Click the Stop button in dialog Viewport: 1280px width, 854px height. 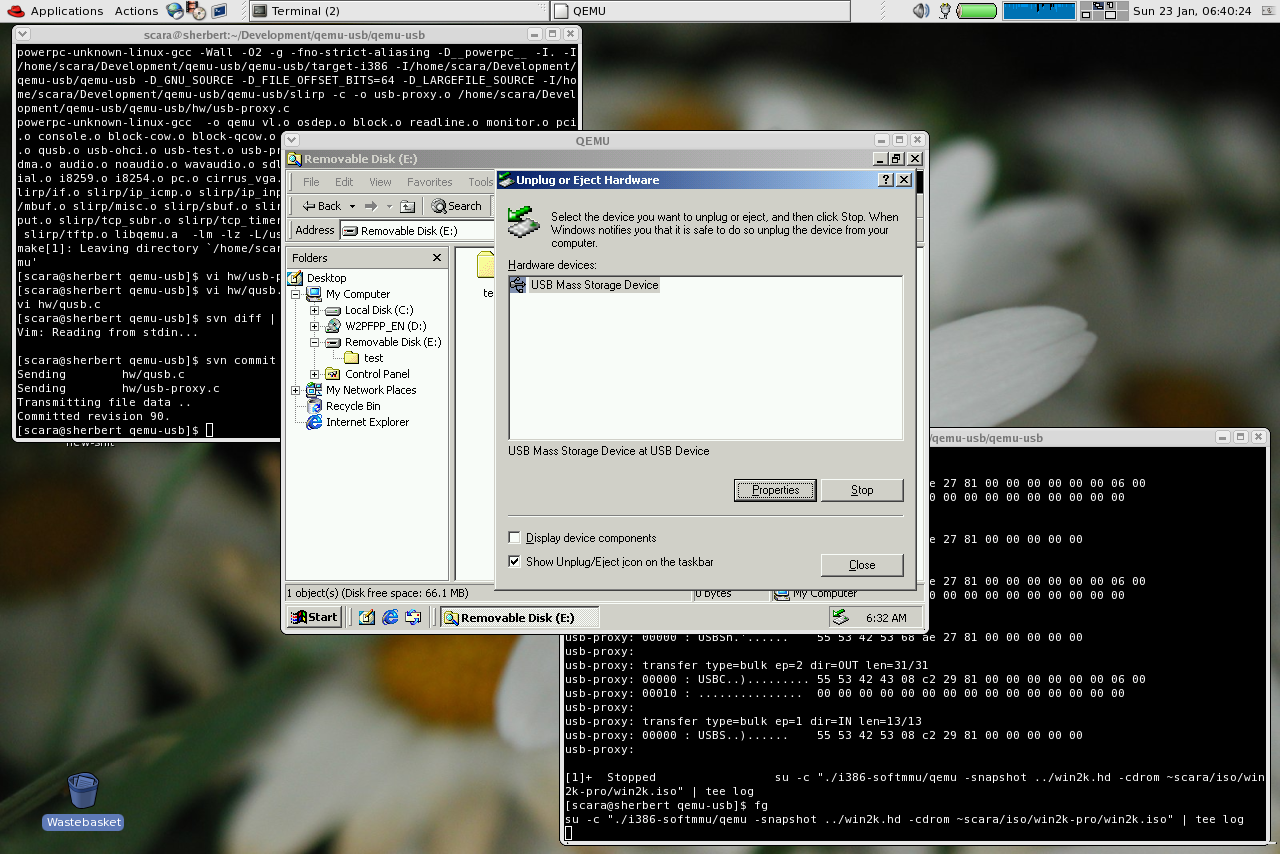(862, 490)
